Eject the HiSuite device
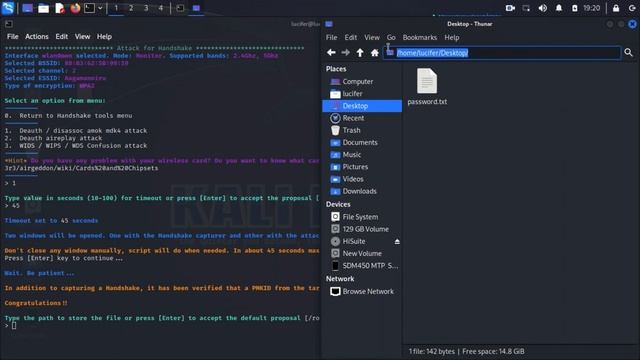Screen dimensions: 640x360 pos(397,242)
